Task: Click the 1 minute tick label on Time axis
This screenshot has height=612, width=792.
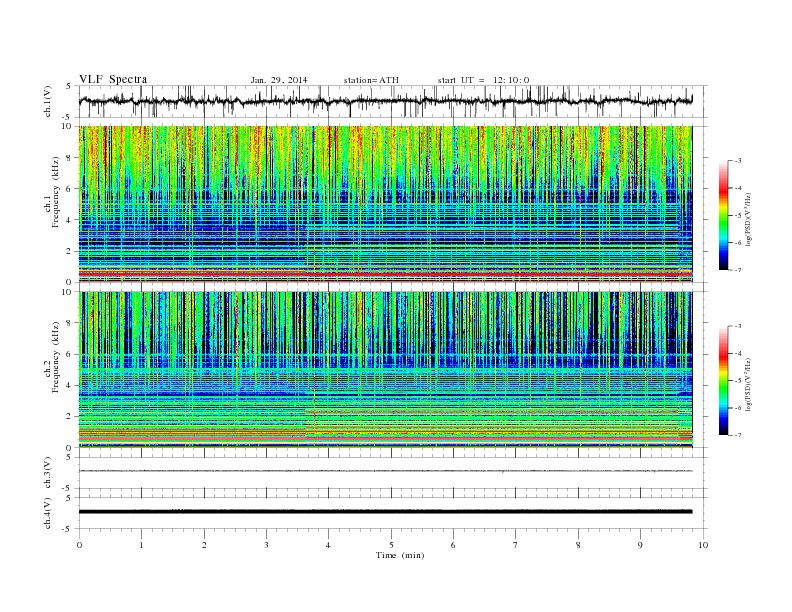Action: pos(141,545)
